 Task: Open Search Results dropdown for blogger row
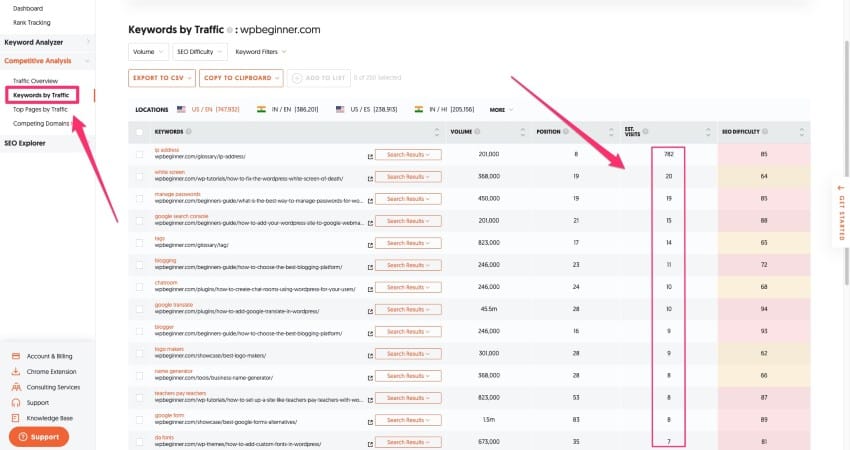408,332
